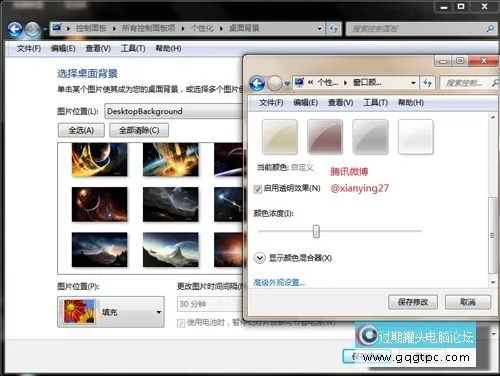Open the address history dropdown in the Window Color window
This screenshot has height=376, width=500.
click(413, 83)
